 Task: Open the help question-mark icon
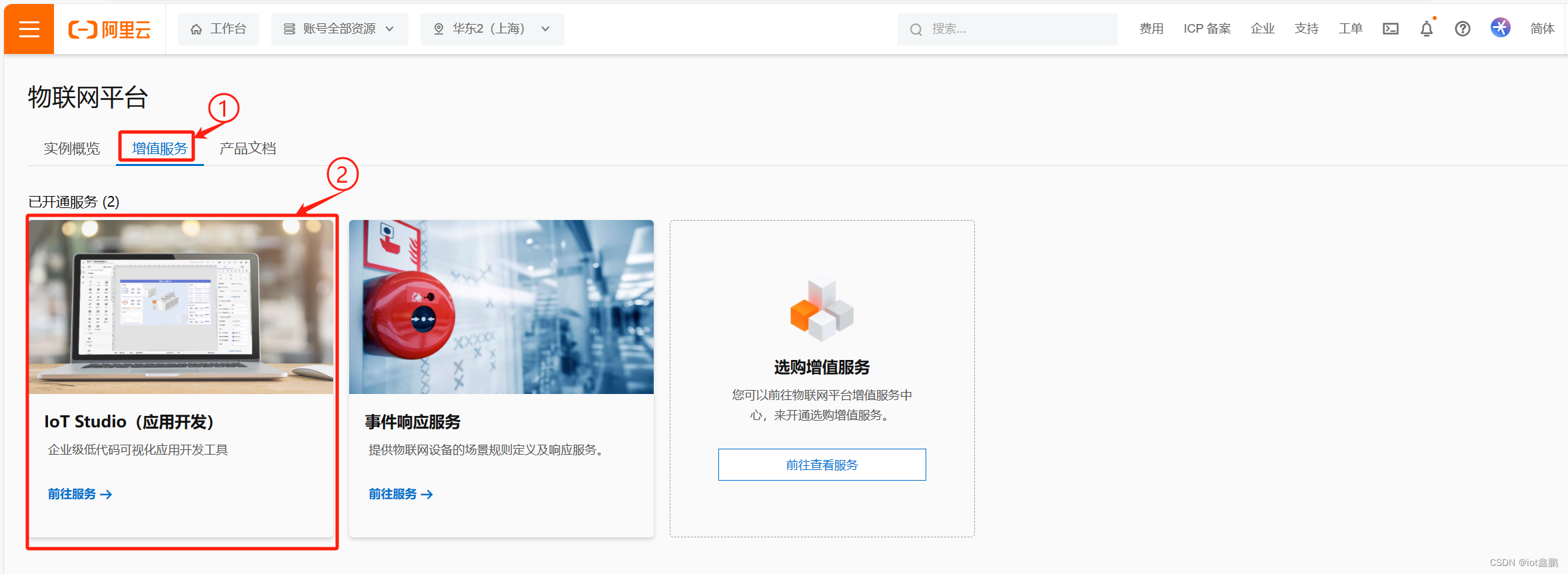pos(1463,29)
